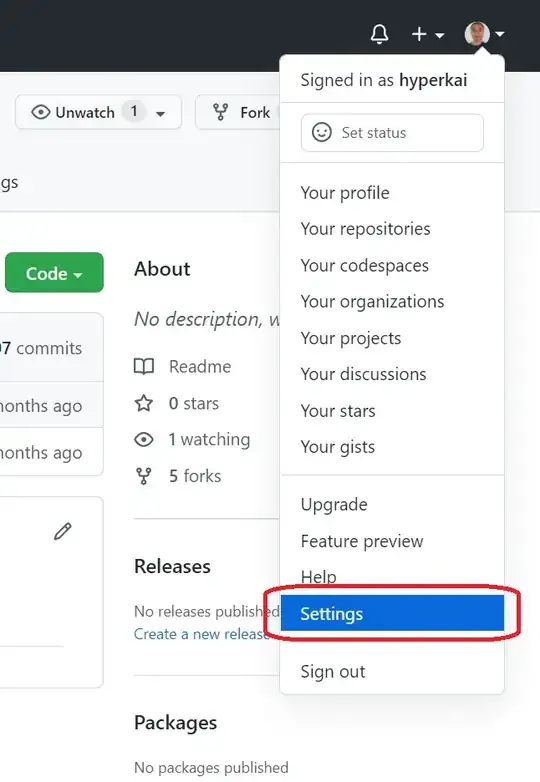Open the notifications bell
The width and height of the screenshot is (540, 782).
coord(379,34)
